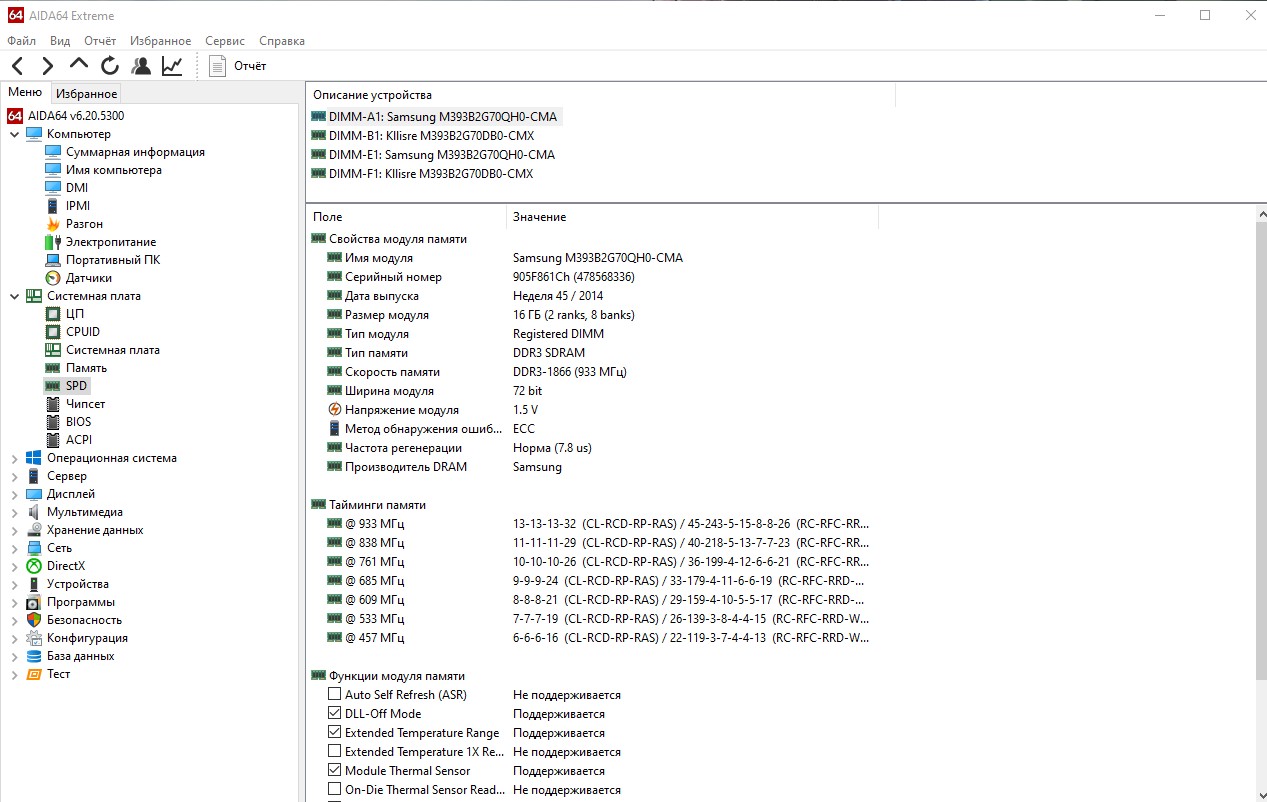Expand the Дисплей tree node

point(14,494)
